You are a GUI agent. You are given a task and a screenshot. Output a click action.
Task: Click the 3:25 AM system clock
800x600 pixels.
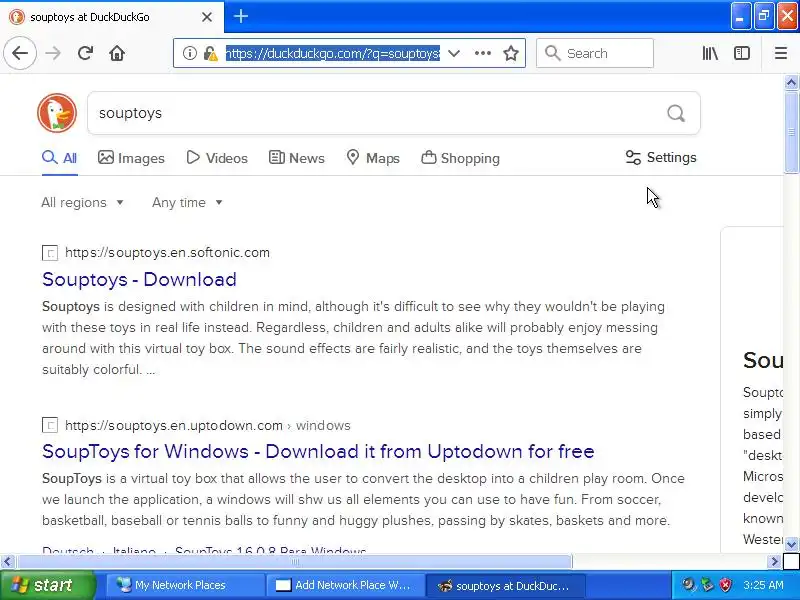(763, 585)
